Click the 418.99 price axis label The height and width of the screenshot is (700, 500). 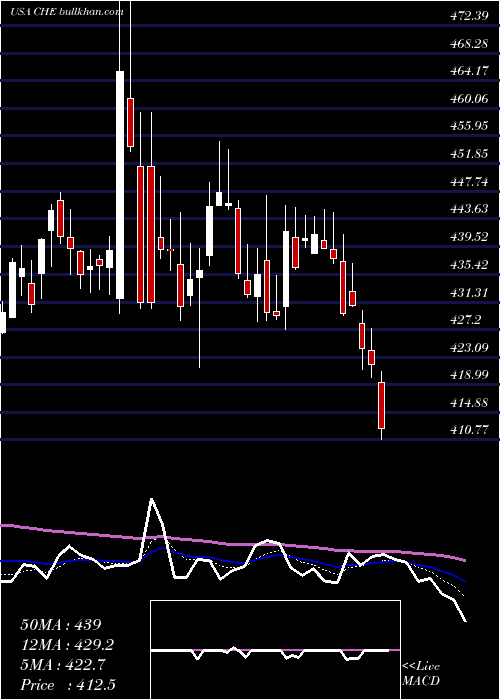tap(469, 375)
